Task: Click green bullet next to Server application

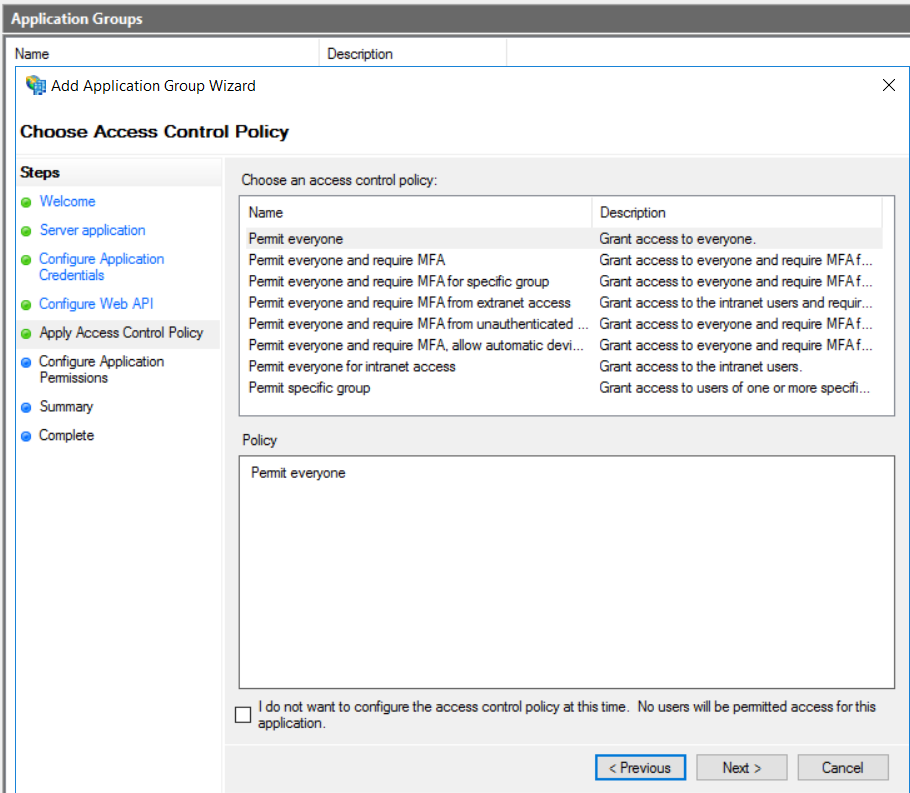Action: click(x=26, y=231)
